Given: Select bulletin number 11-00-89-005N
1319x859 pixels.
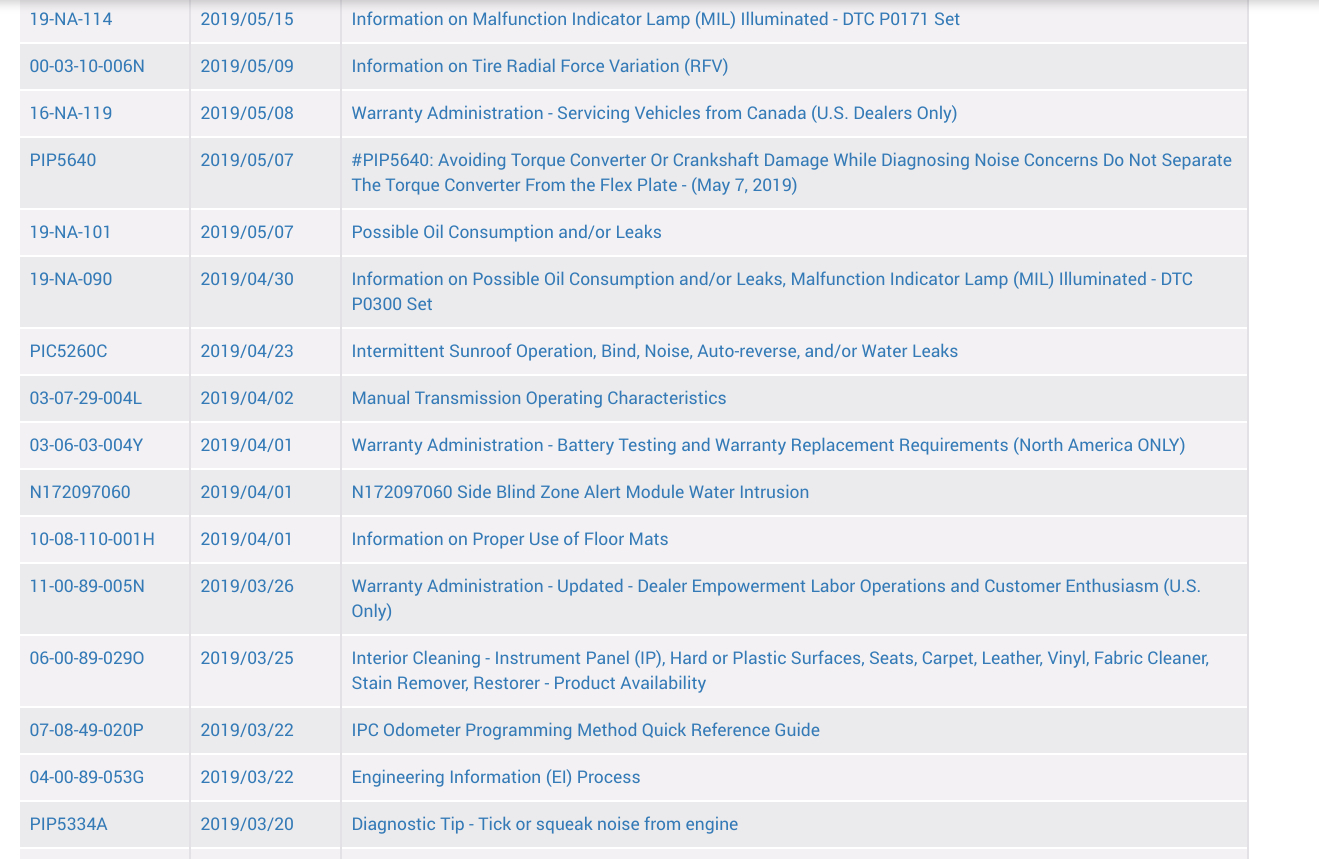Looking at the screenshot, I should click(87, 586).
